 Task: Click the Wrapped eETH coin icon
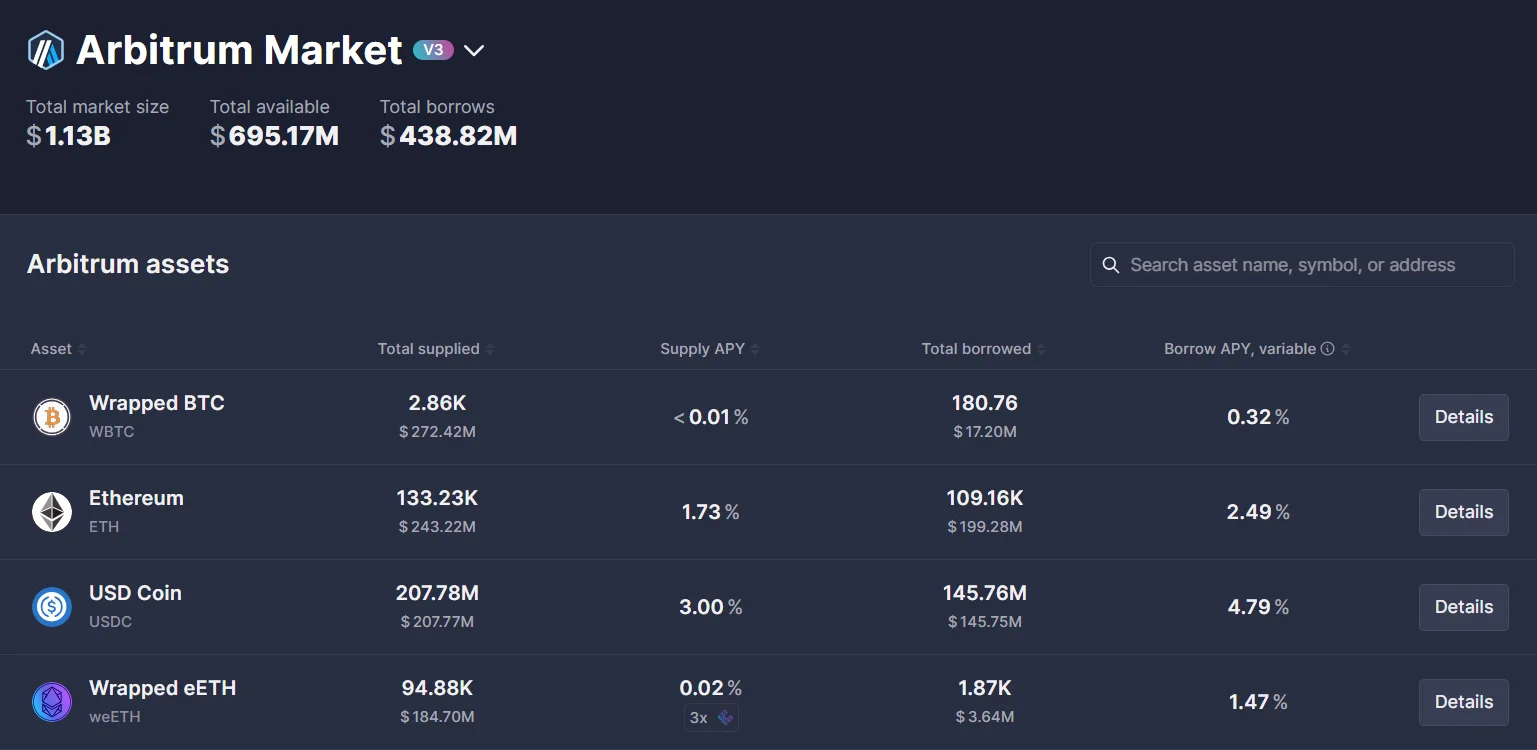point(52,702)
